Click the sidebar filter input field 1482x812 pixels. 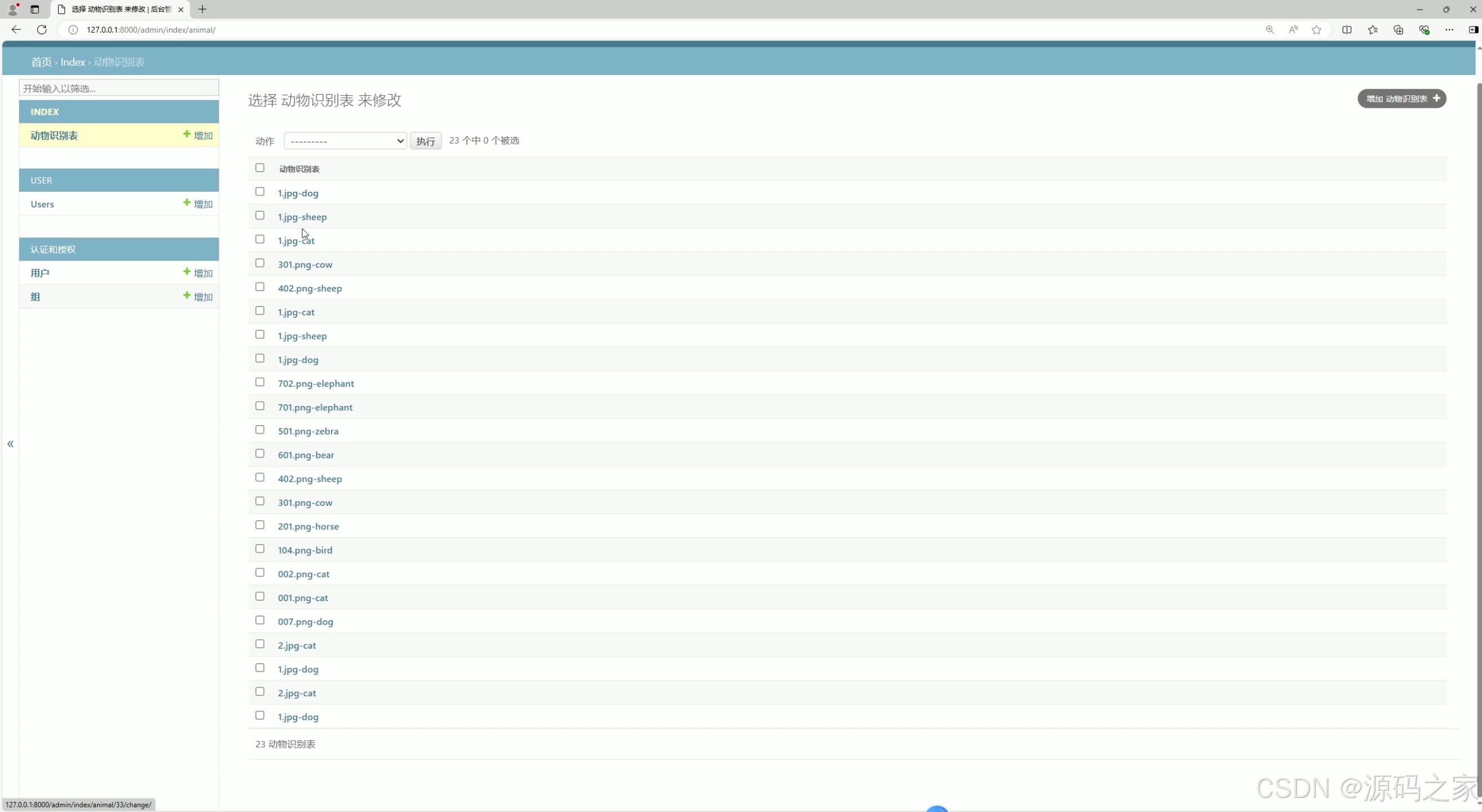(119, 88)
